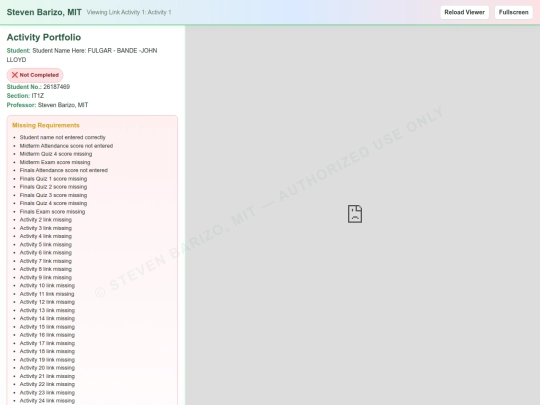Click 'Activity 7 link missing'
The width and height of the screenshot is (540, 405).
click(46, 261)
